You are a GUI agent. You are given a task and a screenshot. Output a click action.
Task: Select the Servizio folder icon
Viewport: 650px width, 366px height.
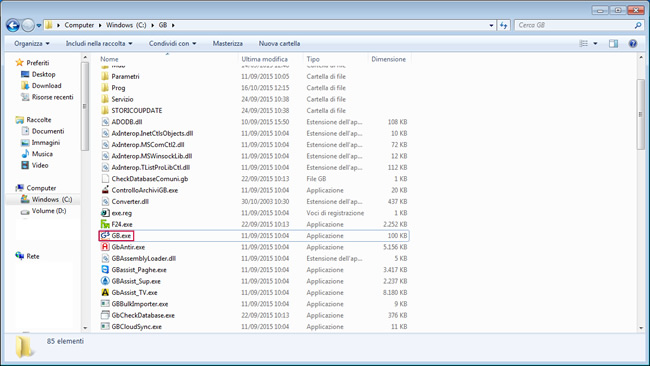[105, 99]
